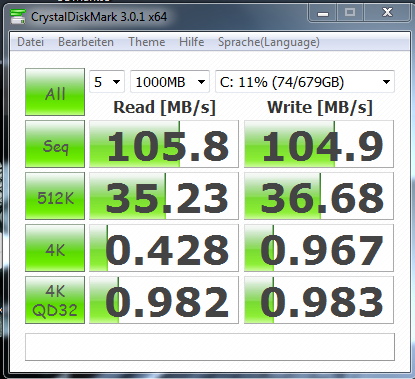Open the Datei menu

tap(30, 42)
